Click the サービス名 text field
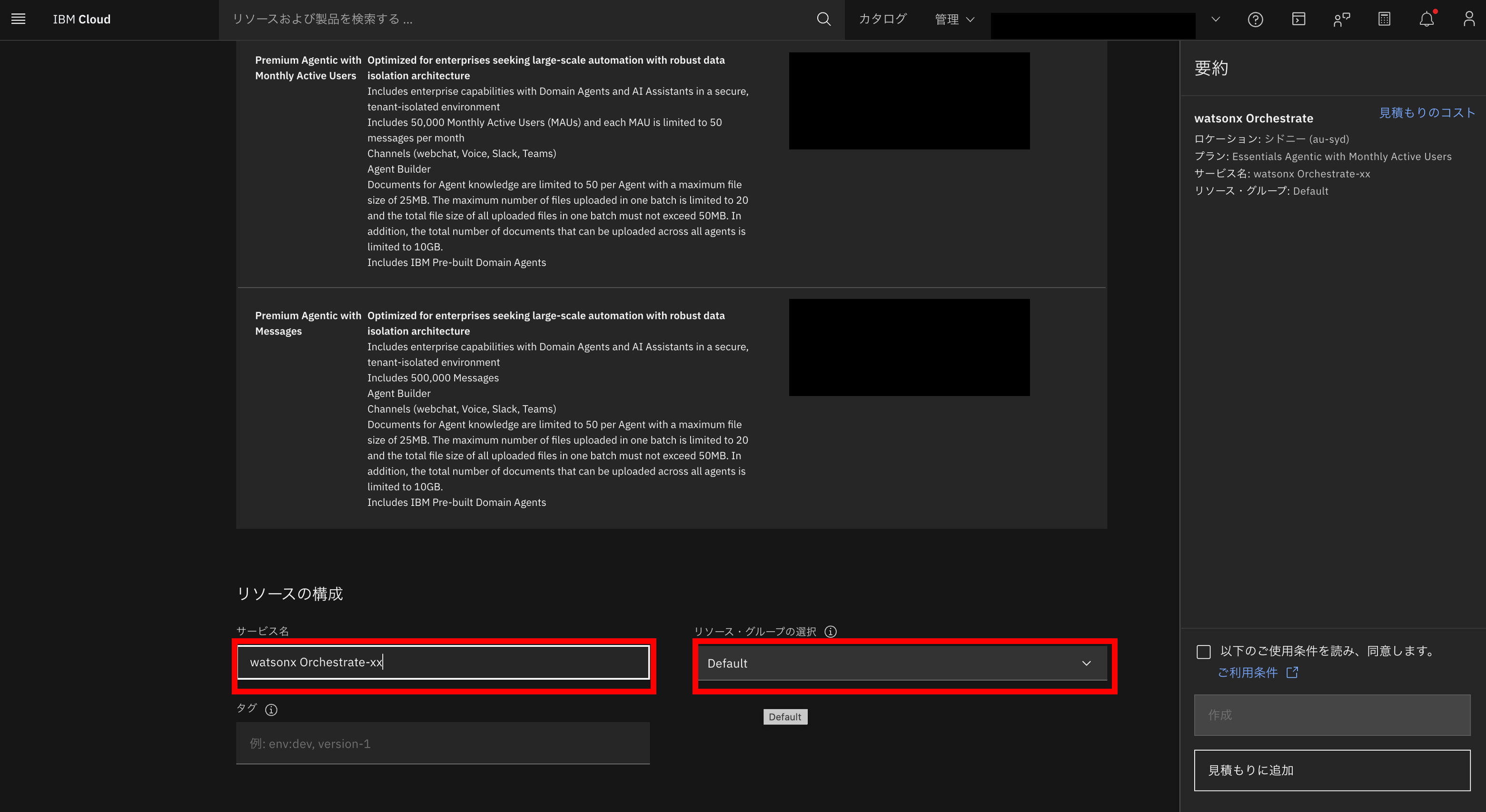The image size is (1486, 812). [443, 662]
